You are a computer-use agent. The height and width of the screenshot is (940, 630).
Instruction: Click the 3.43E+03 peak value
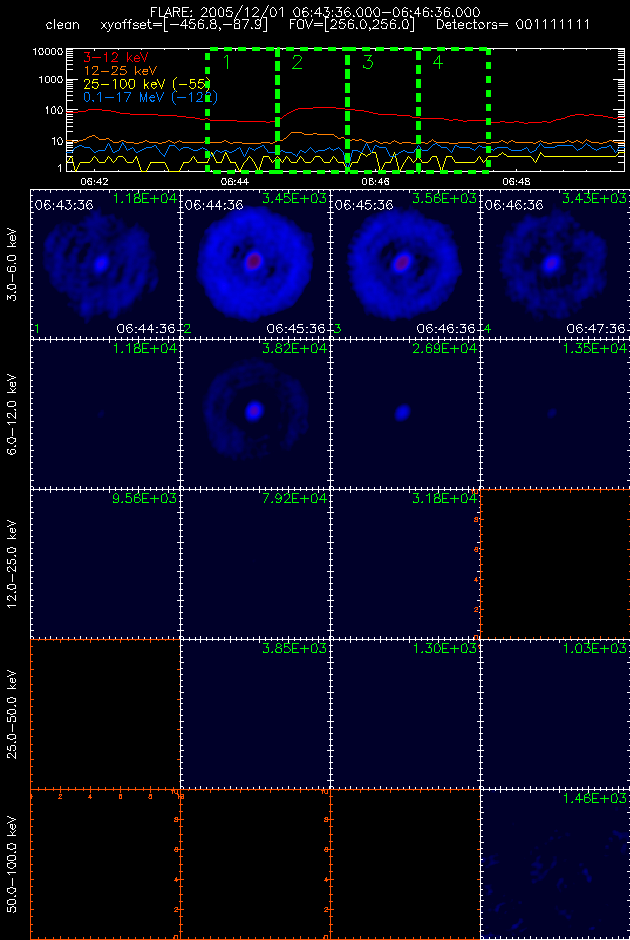point(595,197)
